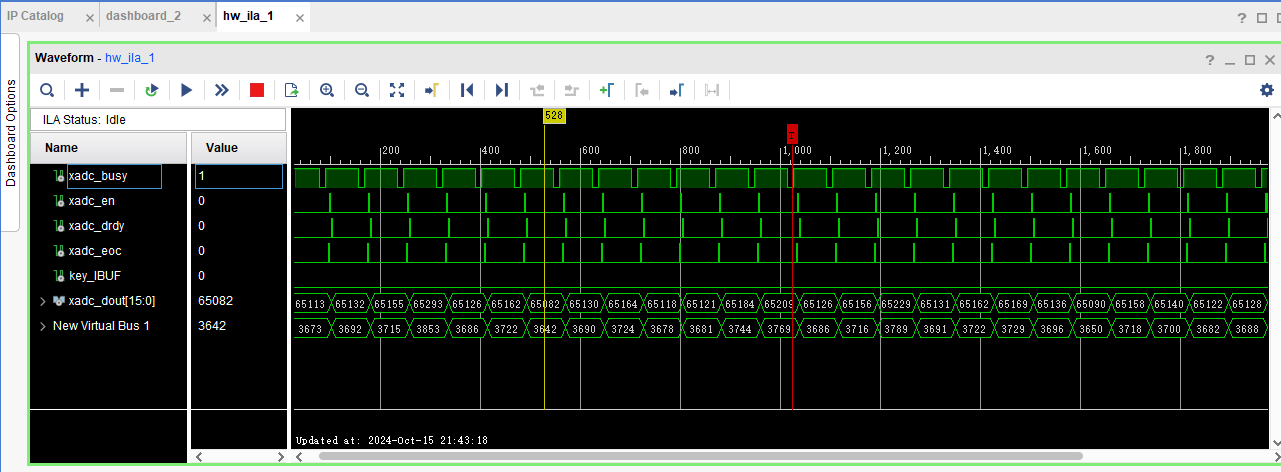The width and height of the screenshot is (1281, 472).
Task: Go to the first time point
Action: [467, 90]
